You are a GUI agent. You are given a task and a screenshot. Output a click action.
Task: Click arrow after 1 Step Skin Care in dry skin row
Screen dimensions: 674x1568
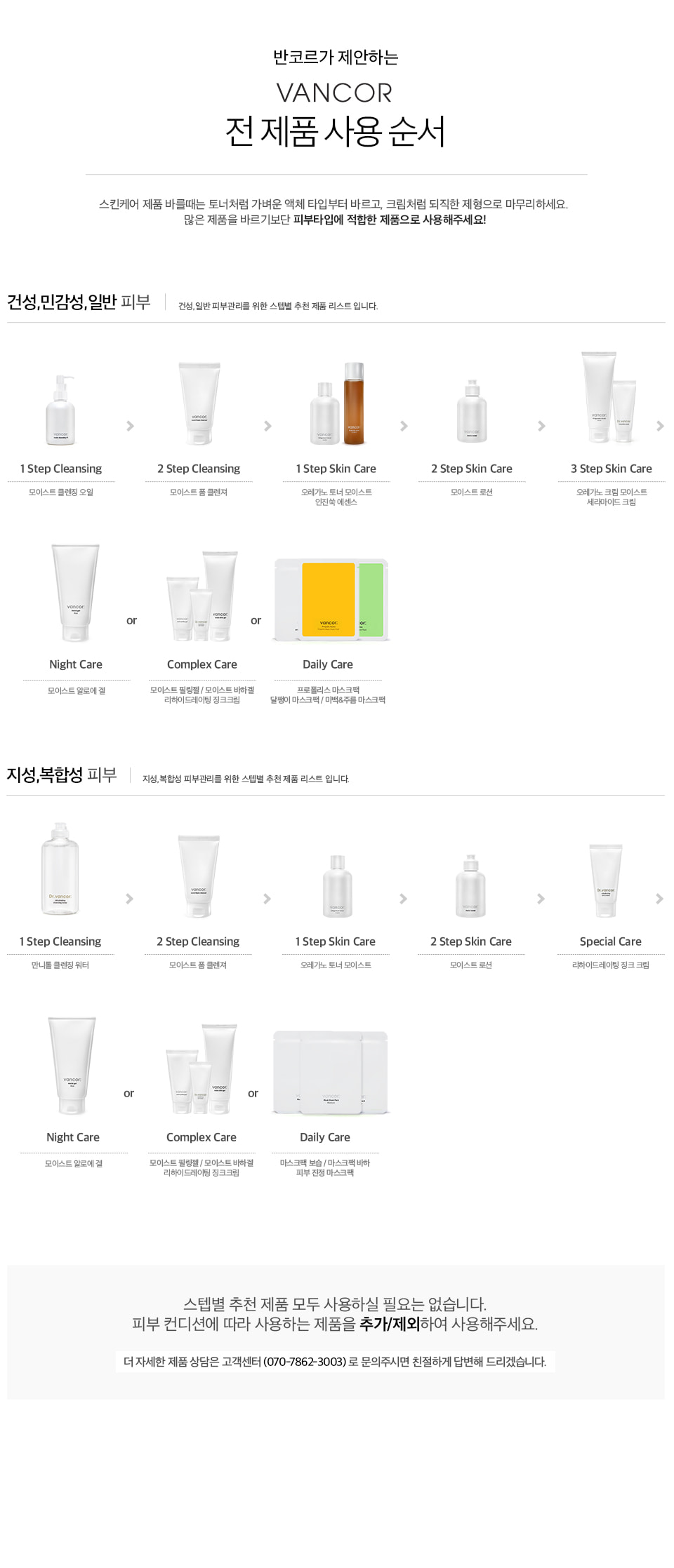pyautogui.click(x=404, y=426)
